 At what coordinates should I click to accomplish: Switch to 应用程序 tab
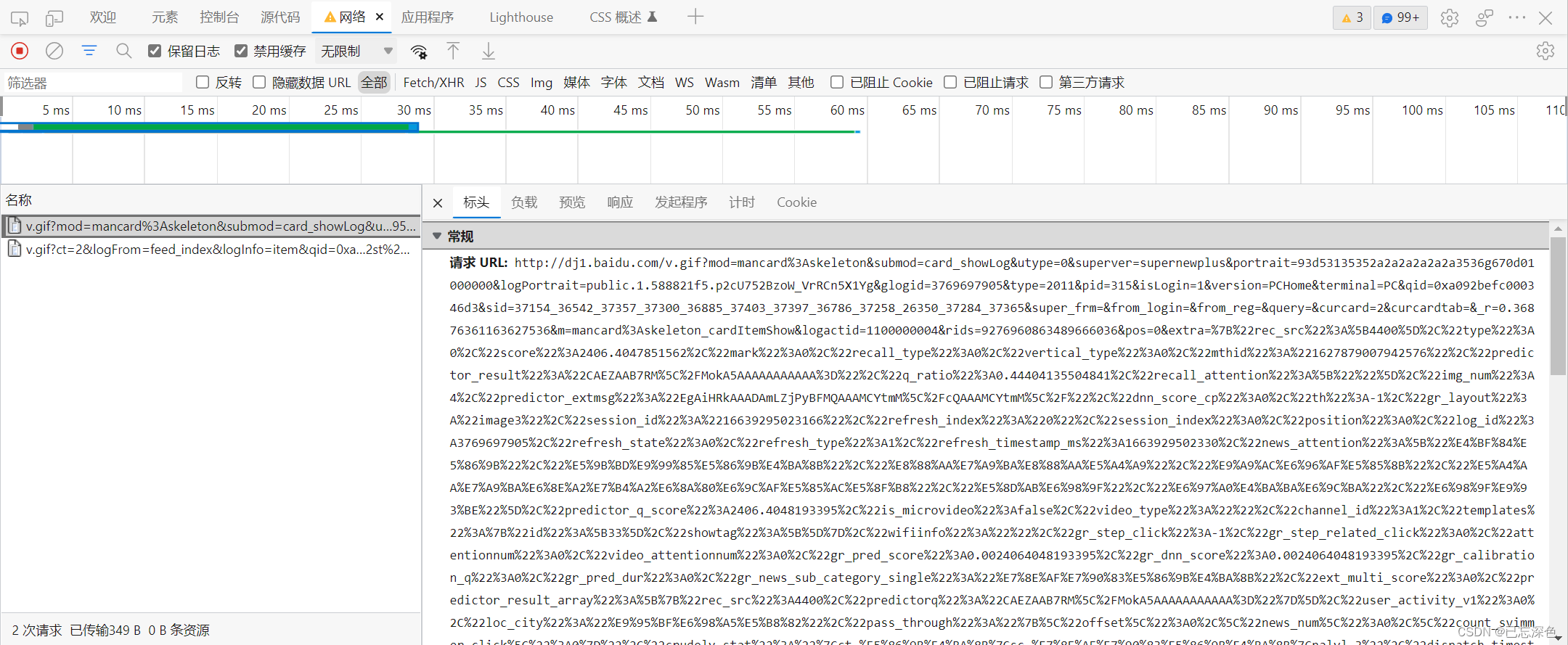coord(428,17)
